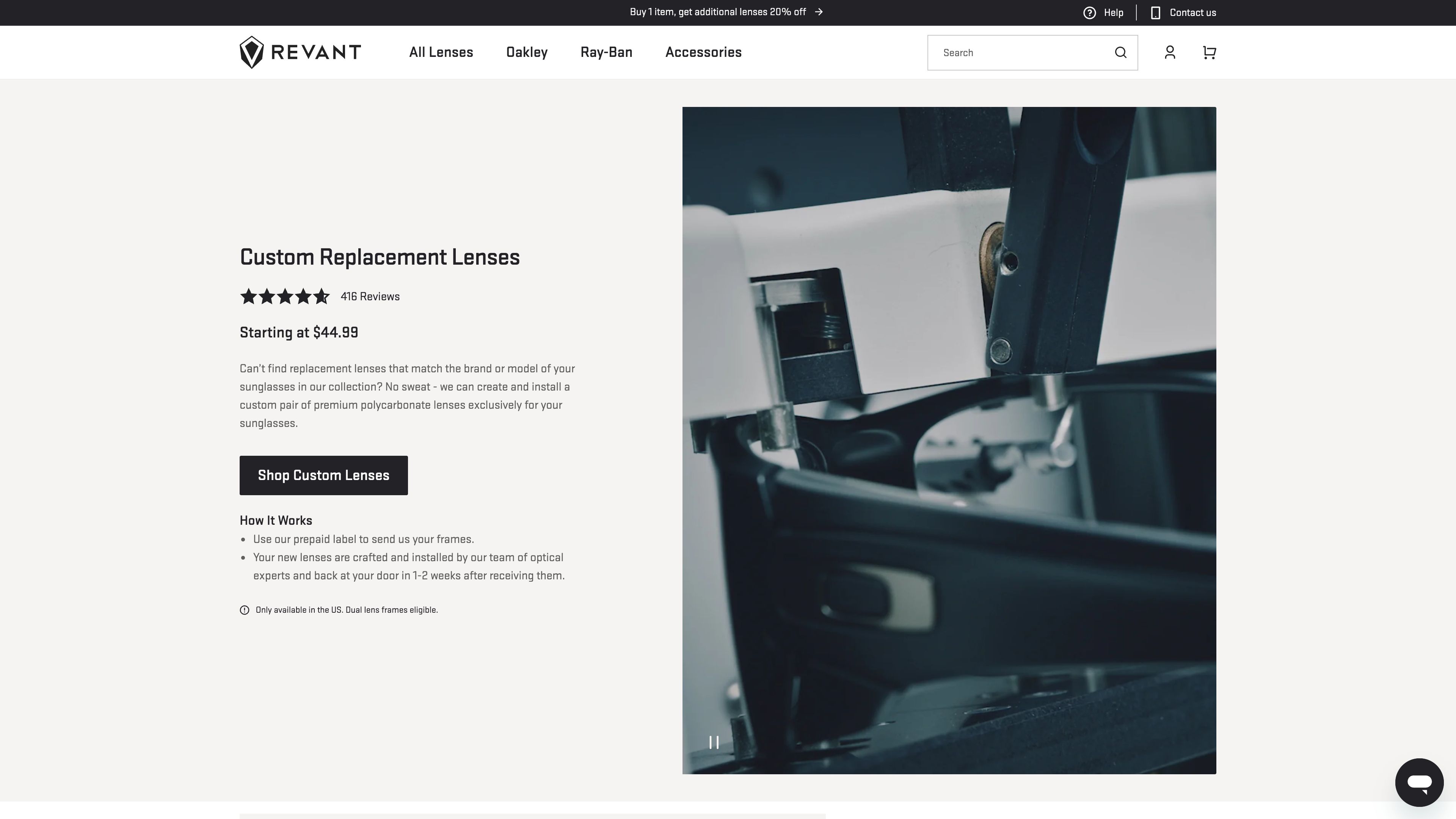Pause the product video
Viewport: 1456px width, 819px height.
coord(714,742)
